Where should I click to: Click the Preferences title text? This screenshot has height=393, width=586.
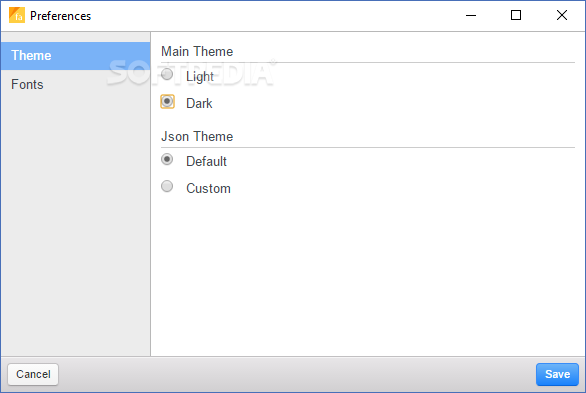pos(61,16)
